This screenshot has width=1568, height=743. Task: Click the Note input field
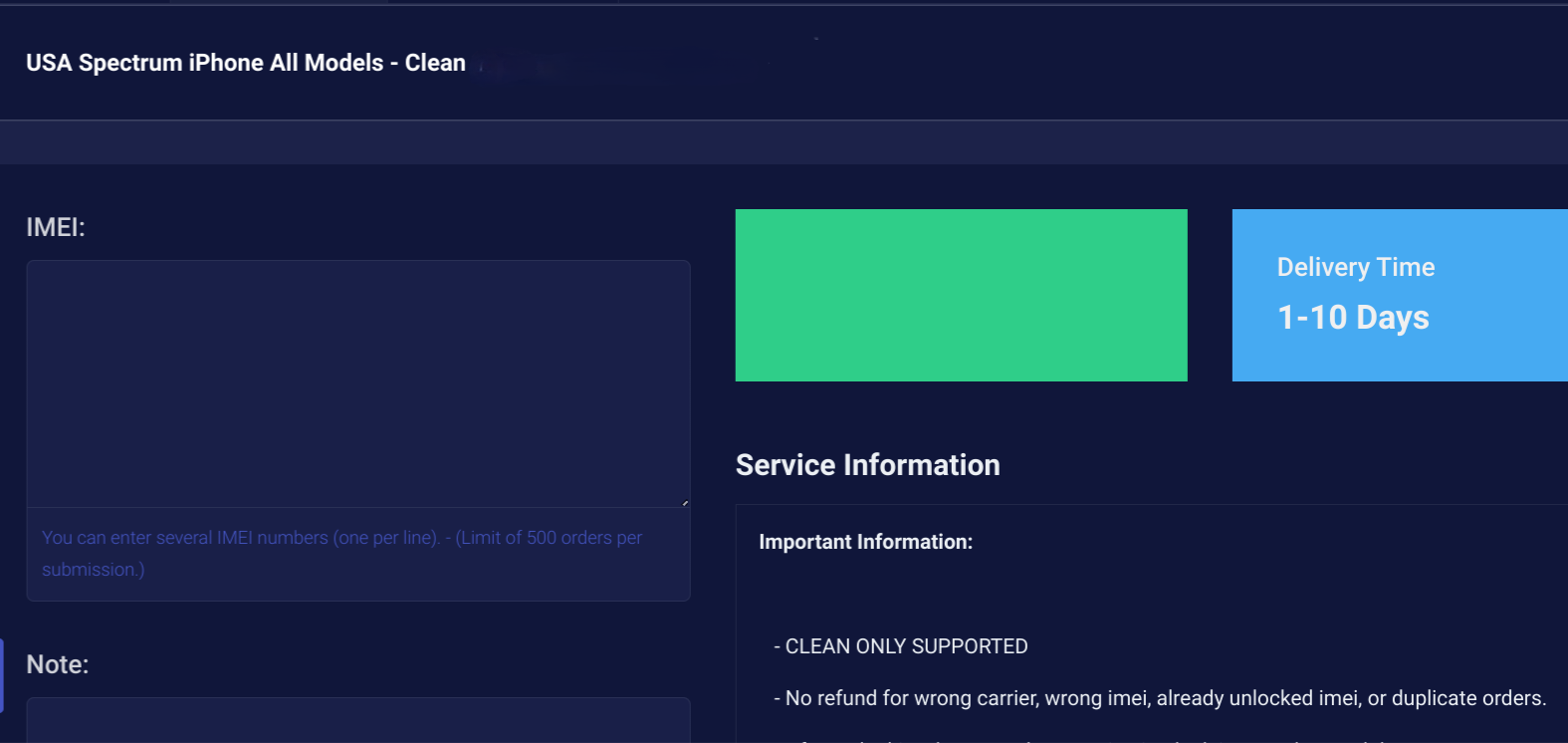click(358, 720)
